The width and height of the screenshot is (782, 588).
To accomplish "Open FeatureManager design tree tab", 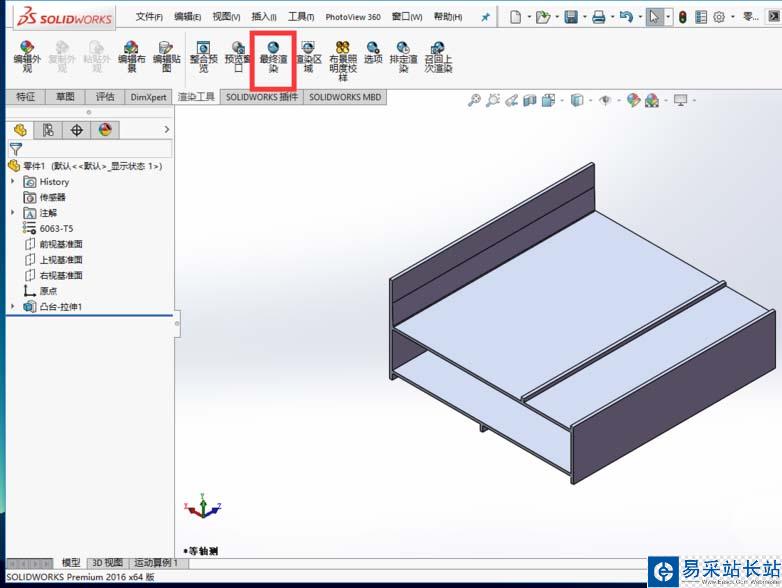I will pos(20,130).
